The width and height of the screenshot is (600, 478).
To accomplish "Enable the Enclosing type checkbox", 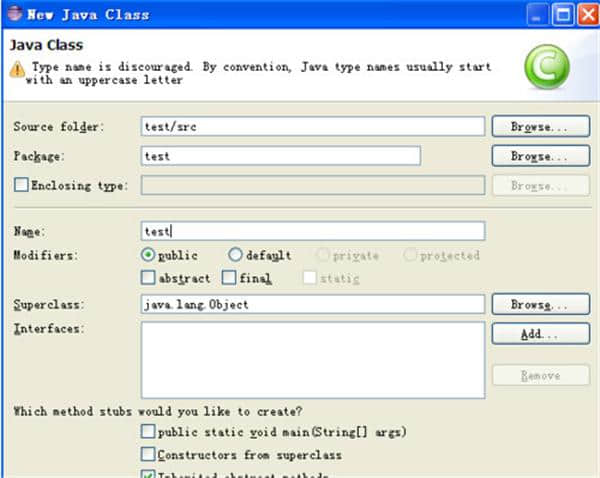I will click(x=21, y=185).
